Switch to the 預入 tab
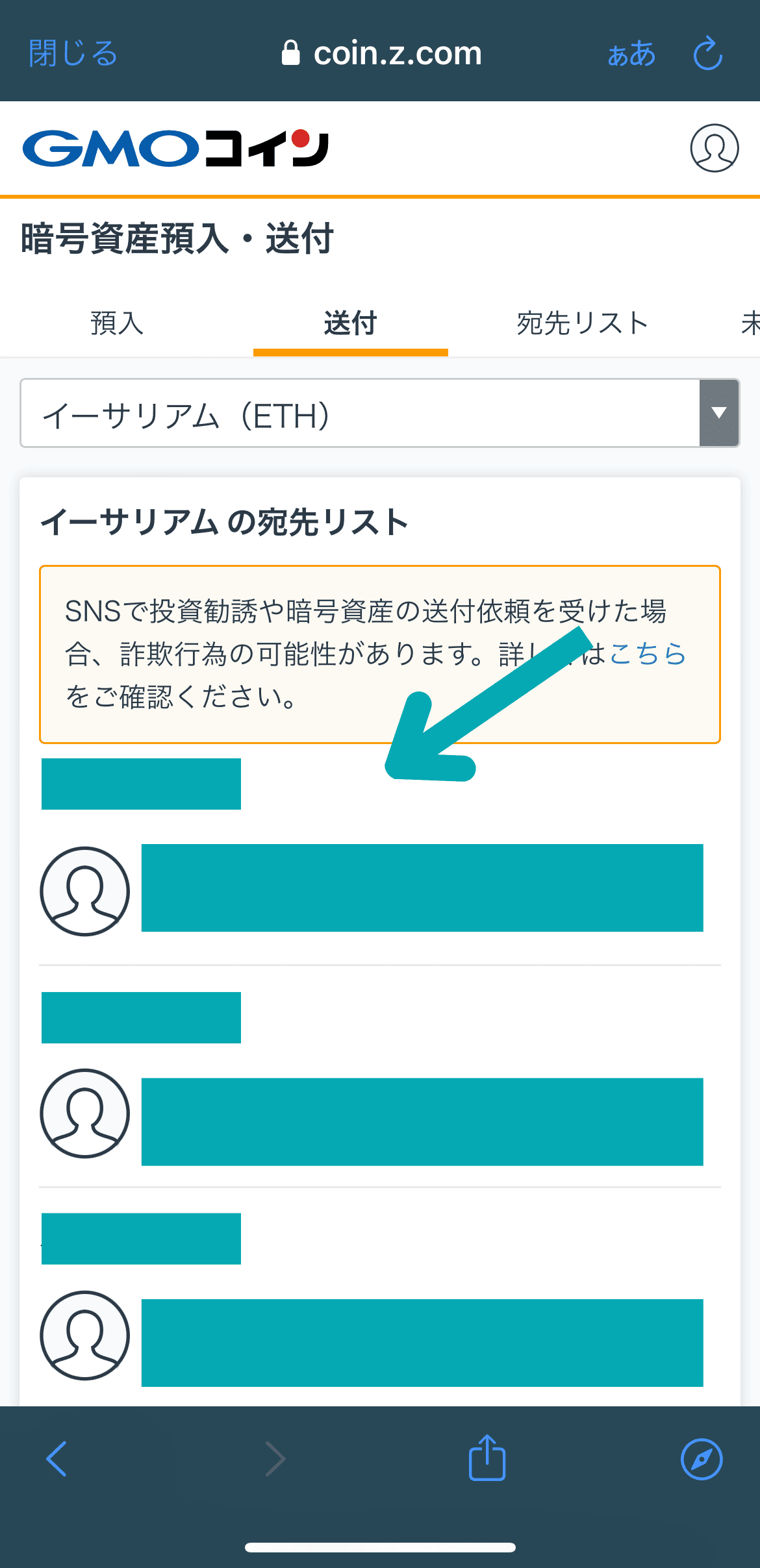This screenshot has height=1568, width=760. pos(117,323)
